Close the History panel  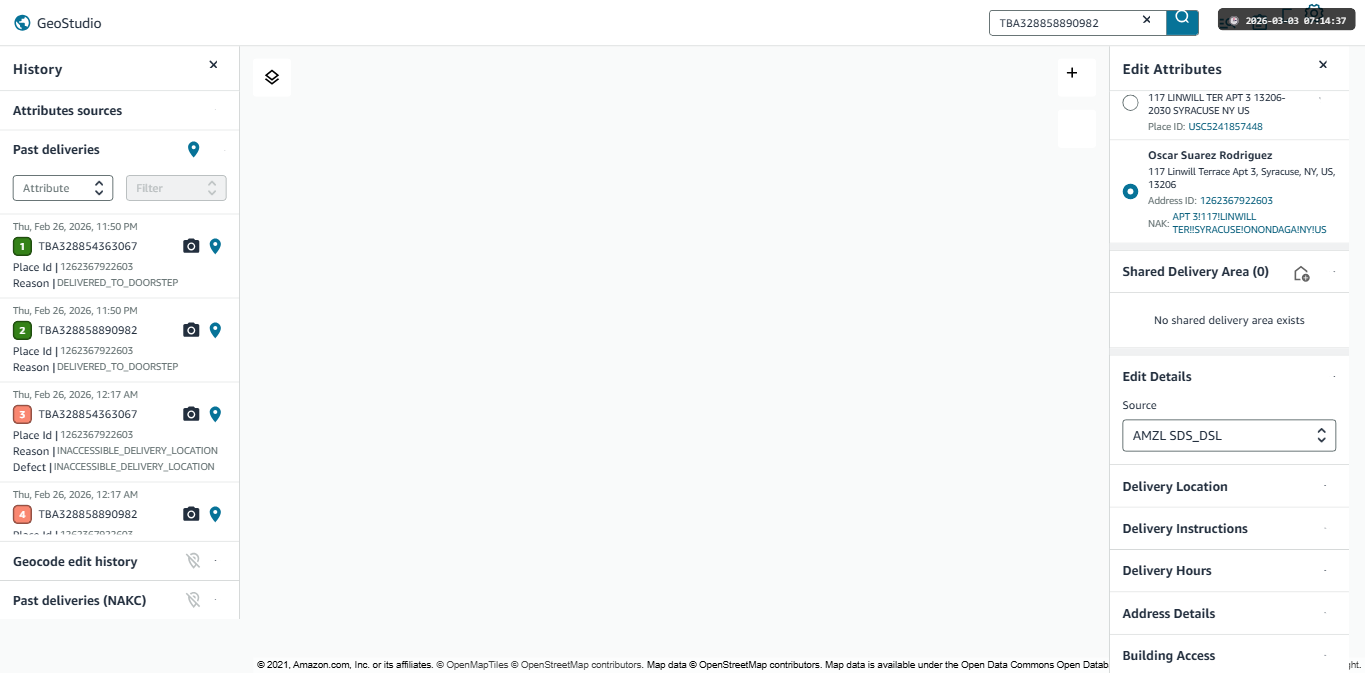point(213,65)
